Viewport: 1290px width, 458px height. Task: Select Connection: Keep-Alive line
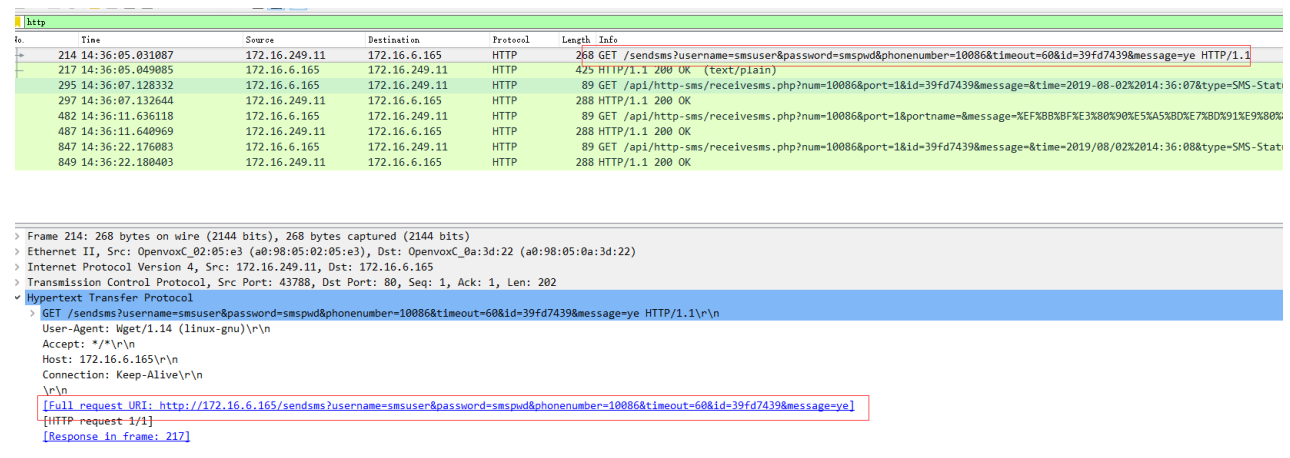click(x=122, y=375)
